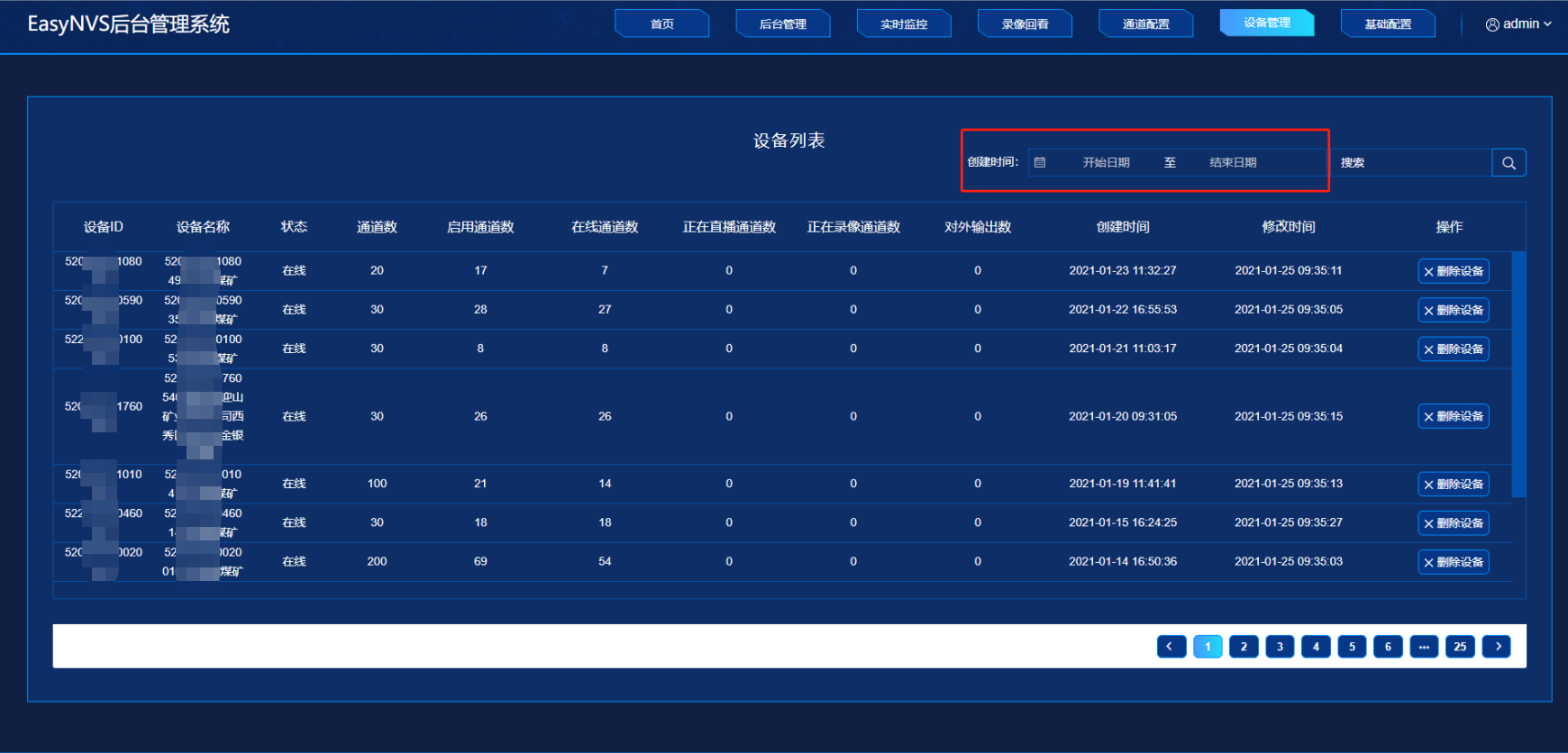Click the 结束日期 end date field

coord(1233,163)
